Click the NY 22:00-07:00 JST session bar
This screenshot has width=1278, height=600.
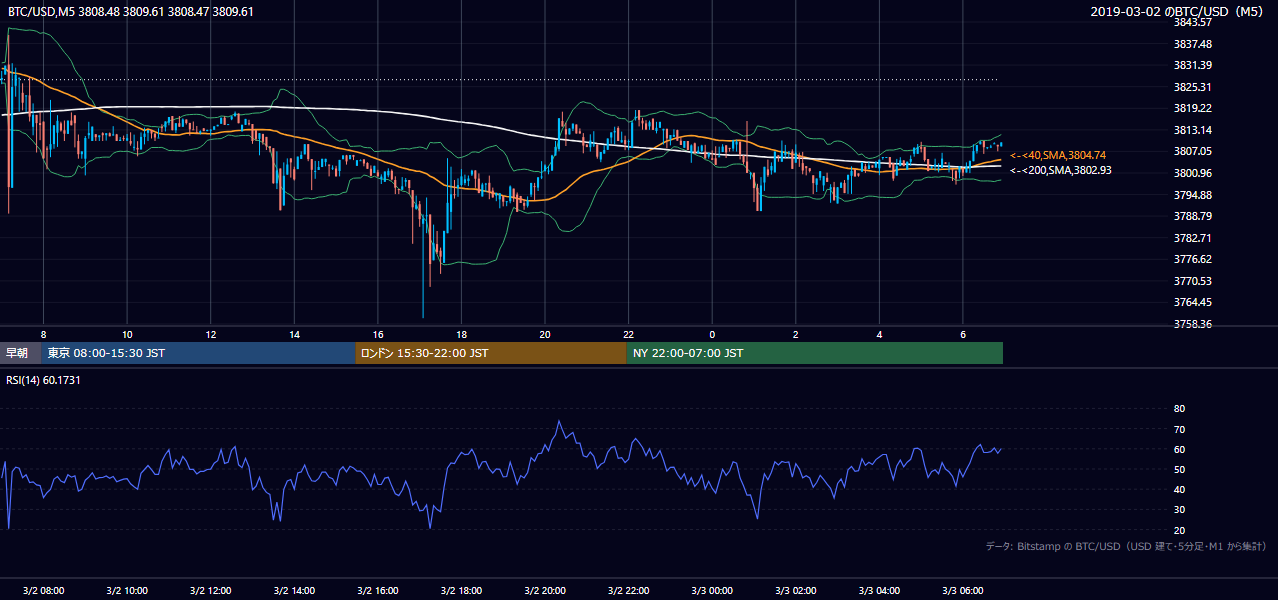815,353
